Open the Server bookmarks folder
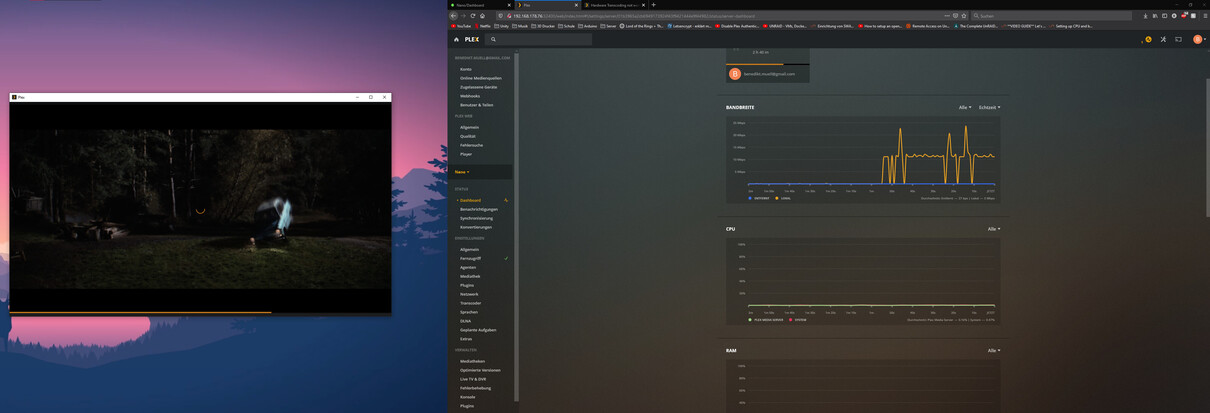The height and width of the screenshot is (413, 1210). [x=609, y=26]
